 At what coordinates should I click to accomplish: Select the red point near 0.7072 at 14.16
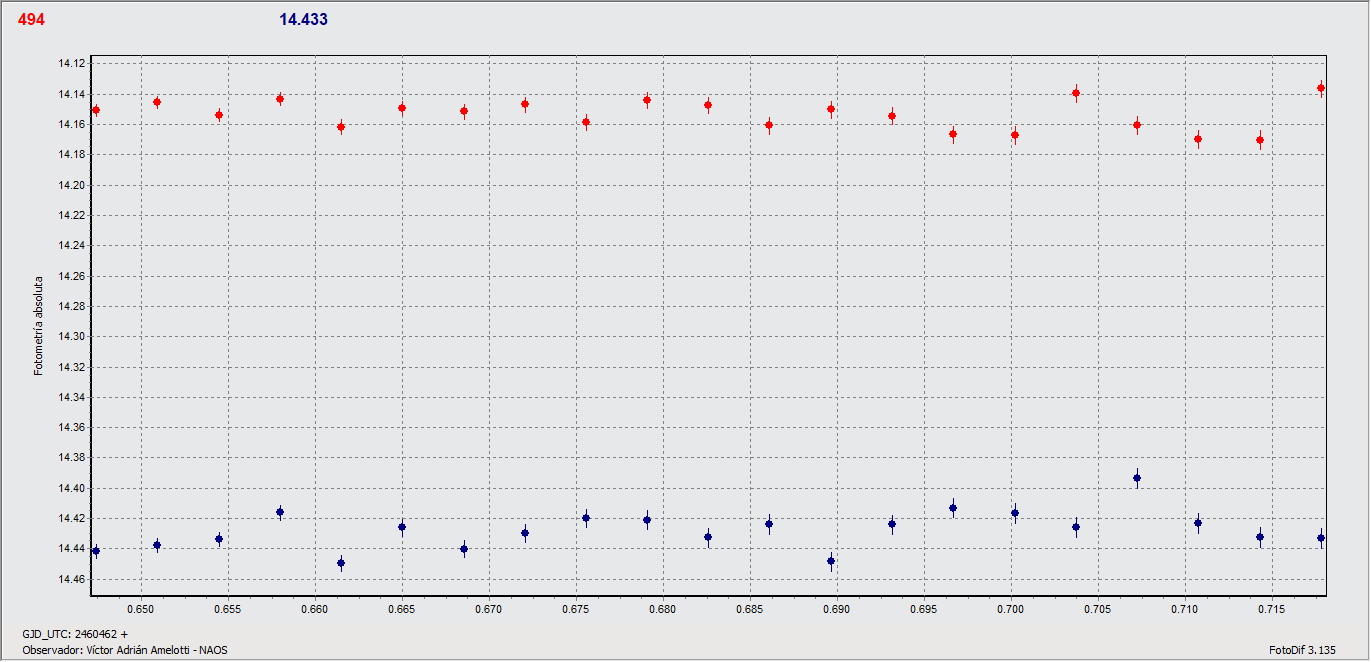tap(1137, 125)
